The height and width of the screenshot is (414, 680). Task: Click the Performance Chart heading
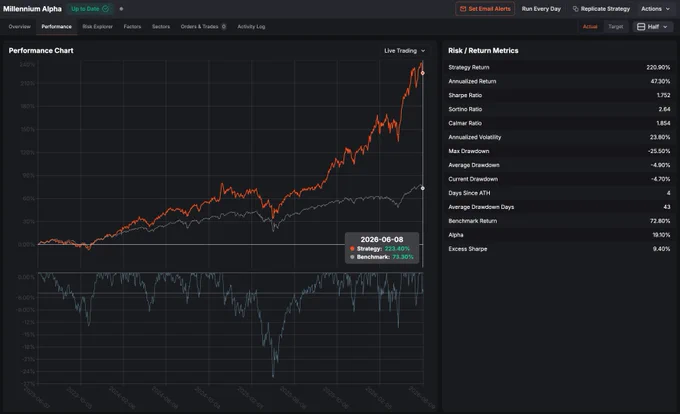click(41, 51)
